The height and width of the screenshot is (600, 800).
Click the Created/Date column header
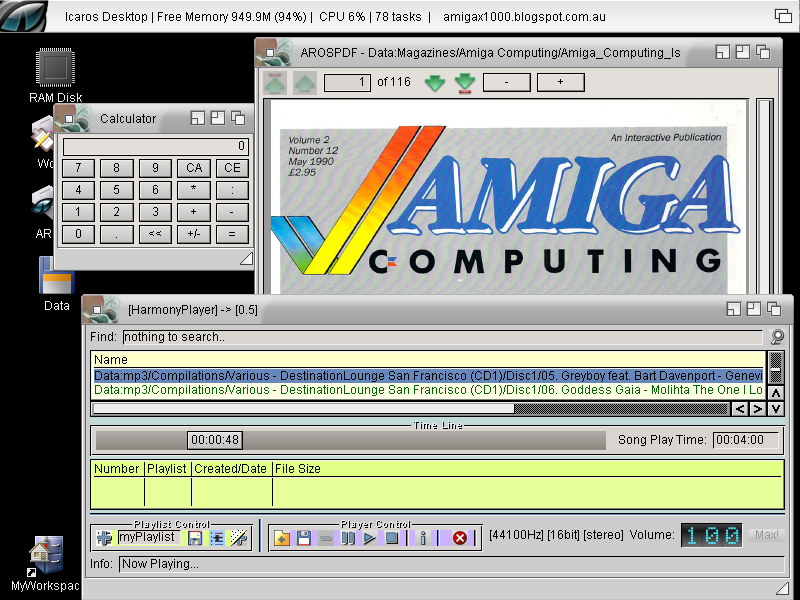point(231,469)
